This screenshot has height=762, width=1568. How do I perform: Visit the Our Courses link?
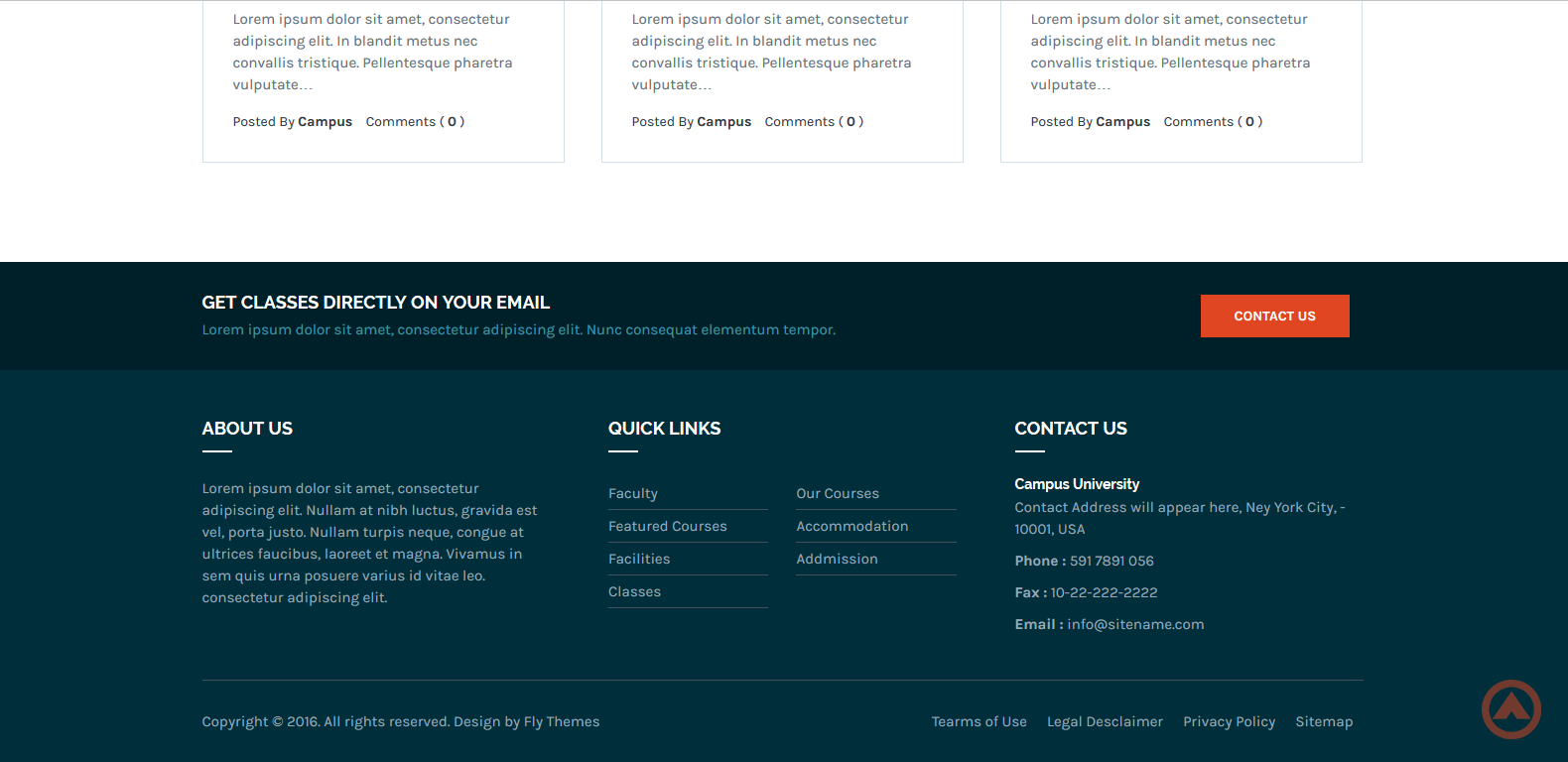(837, 493)
